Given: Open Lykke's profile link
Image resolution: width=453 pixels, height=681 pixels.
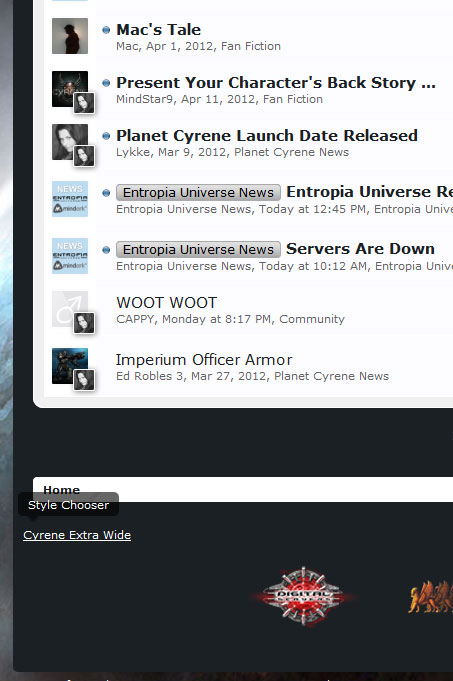Looking at the screenshot, I should pyautogui.click(x=133, y=152).
